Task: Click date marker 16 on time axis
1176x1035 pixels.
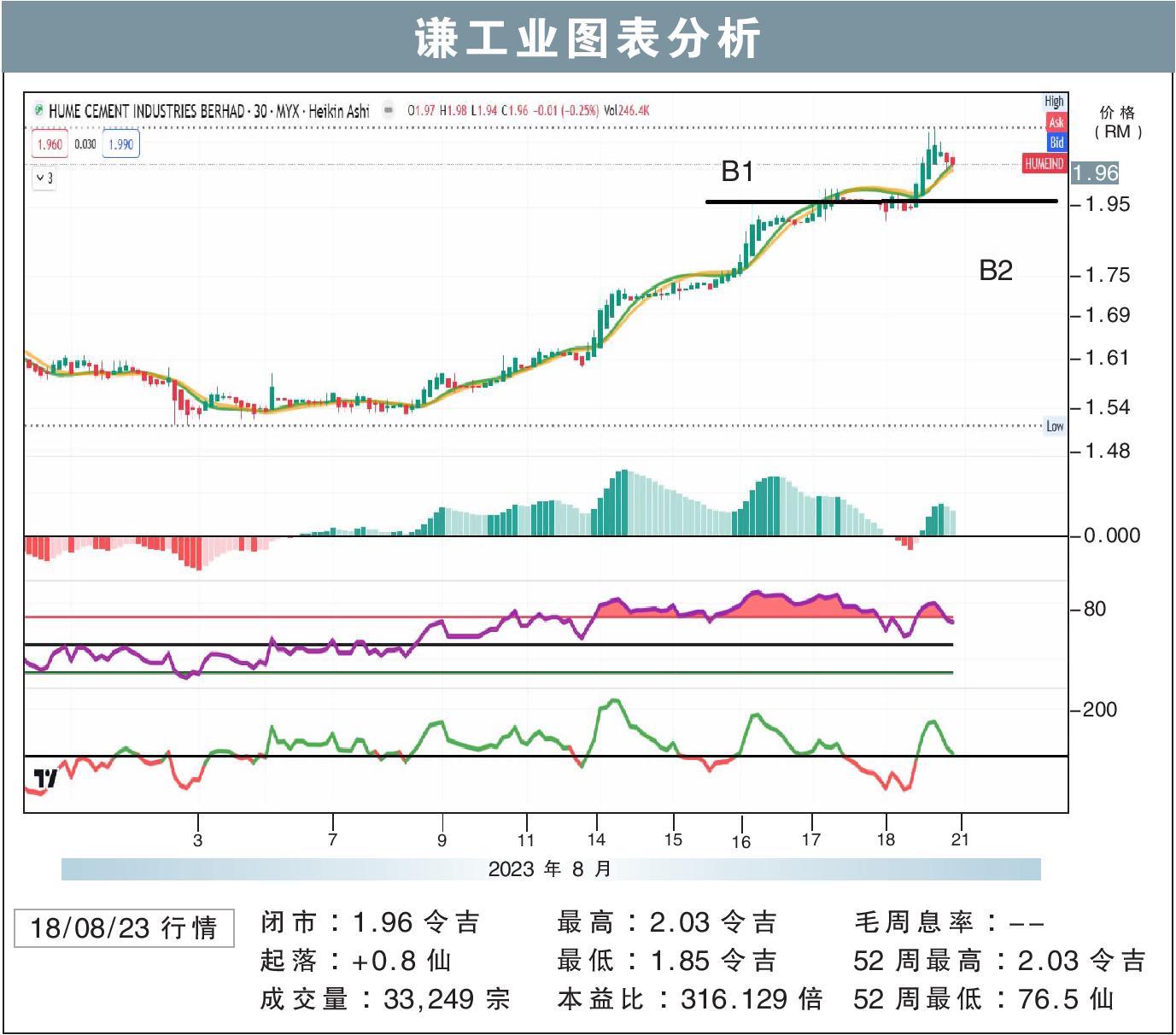Action: 740,841
